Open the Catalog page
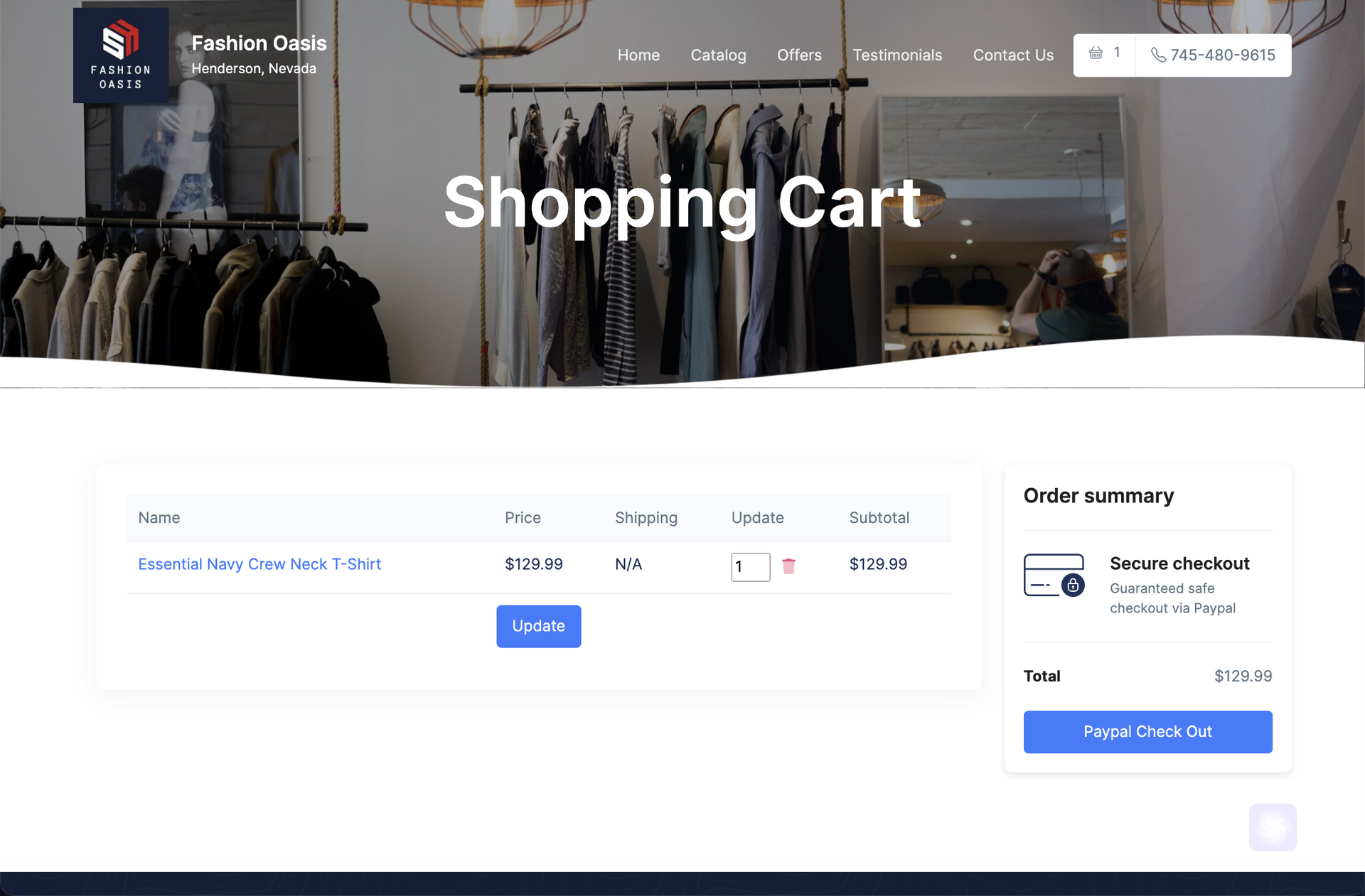The width and height of the screenshot is (1365, 896). tap(718, 55)
